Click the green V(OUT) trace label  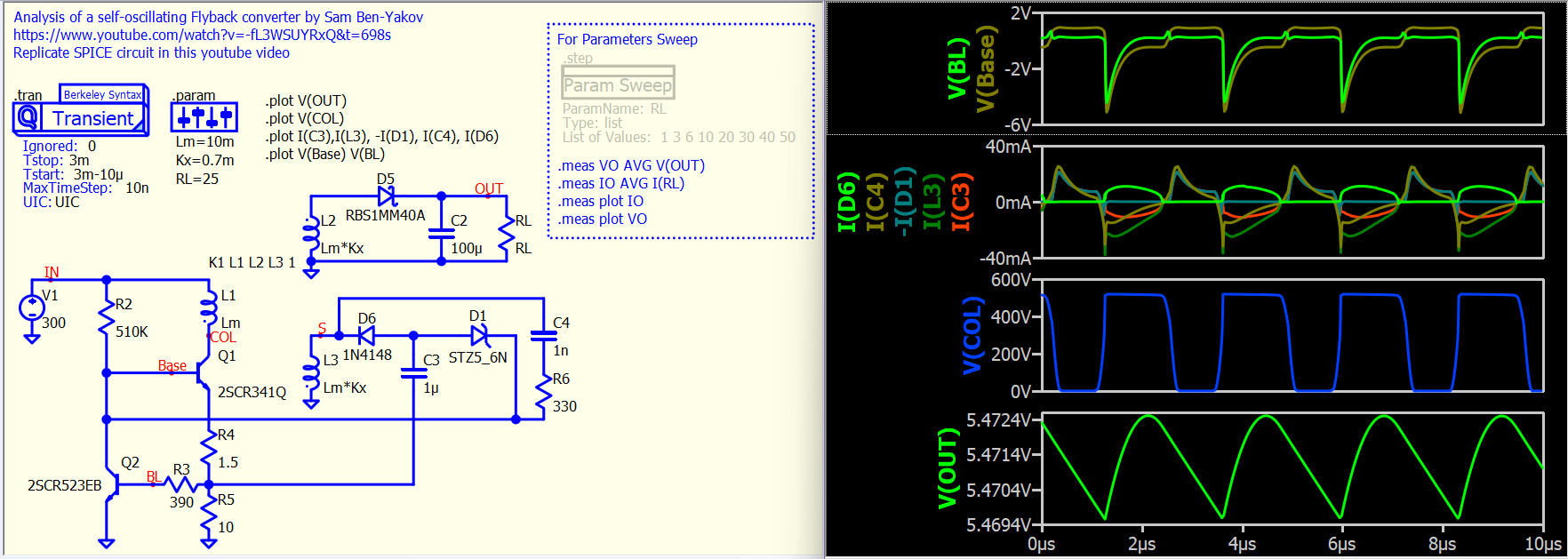point(948,468)
